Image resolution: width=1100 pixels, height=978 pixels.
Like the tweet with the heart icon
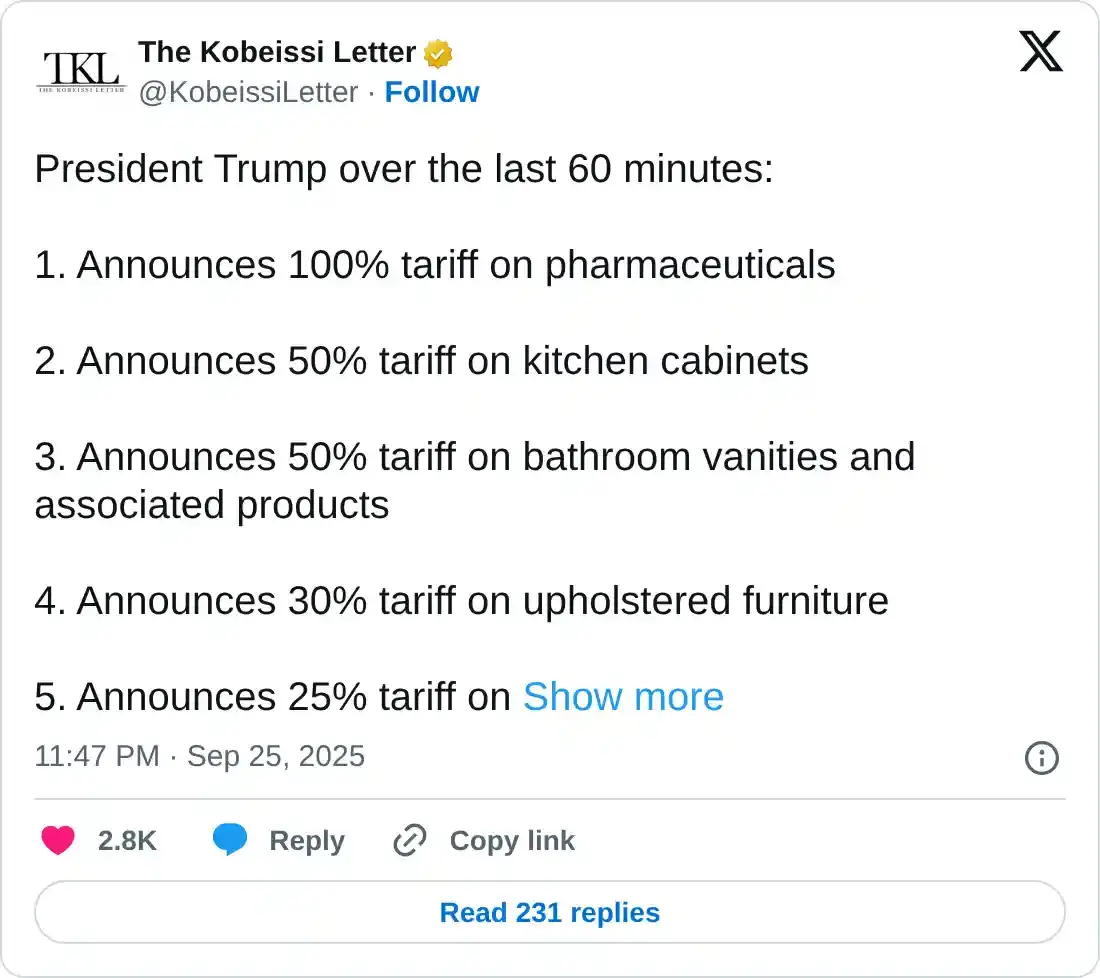pyautogui.click(x=58, y=841)
